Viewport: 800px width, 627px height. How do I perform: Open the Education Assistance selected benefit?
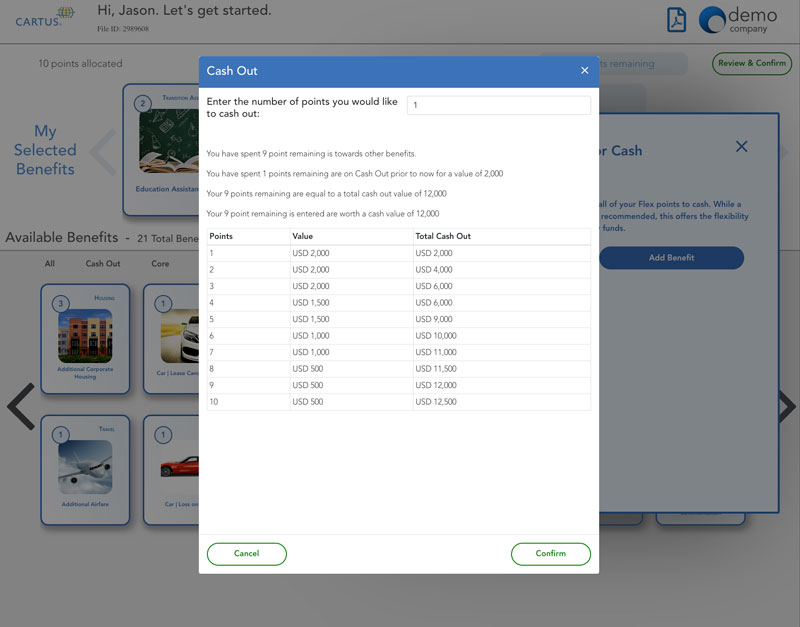pos(162,150)
